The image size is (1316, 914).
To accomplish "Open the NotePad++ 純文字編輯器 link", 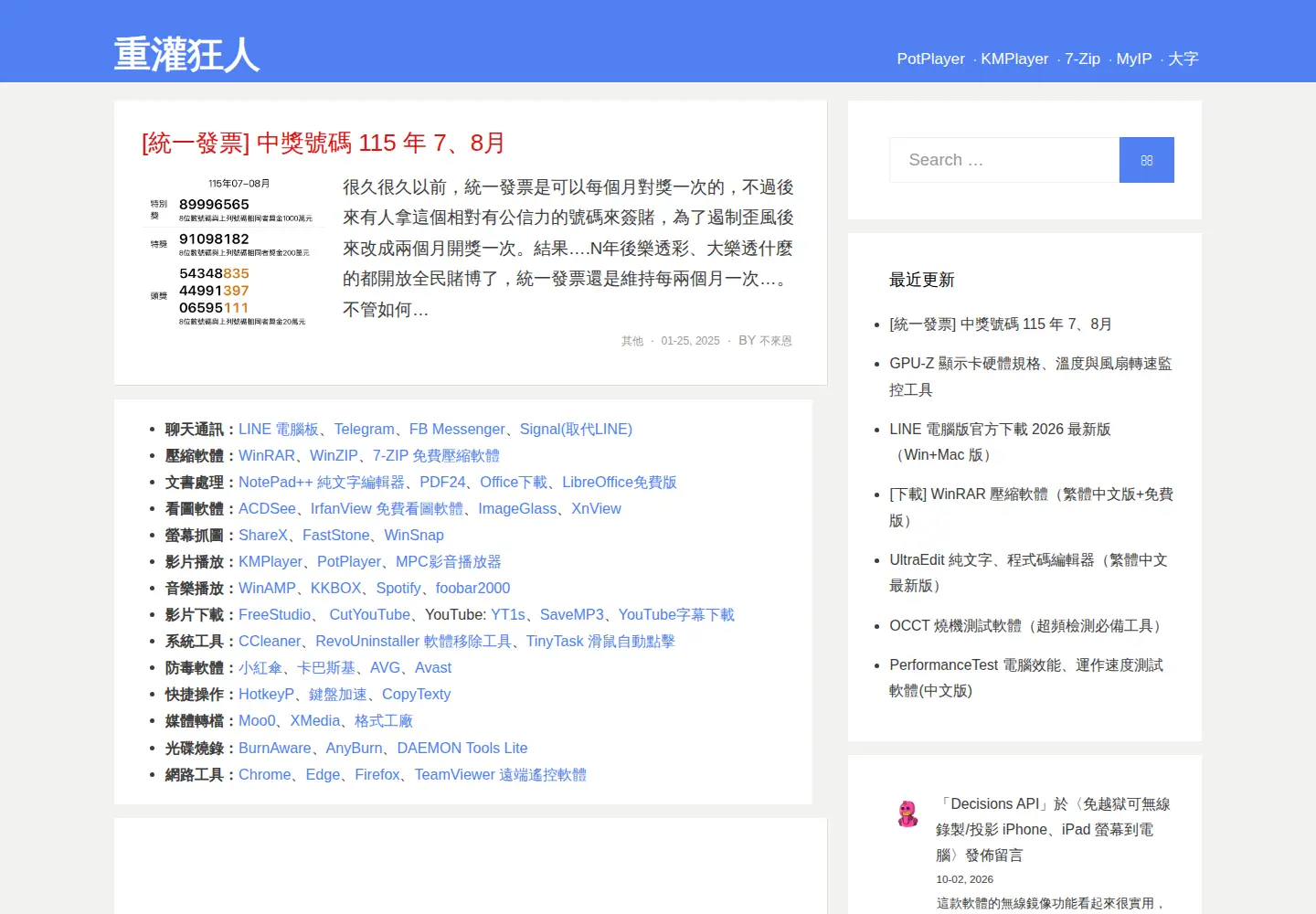I will (x=322, y=482).
